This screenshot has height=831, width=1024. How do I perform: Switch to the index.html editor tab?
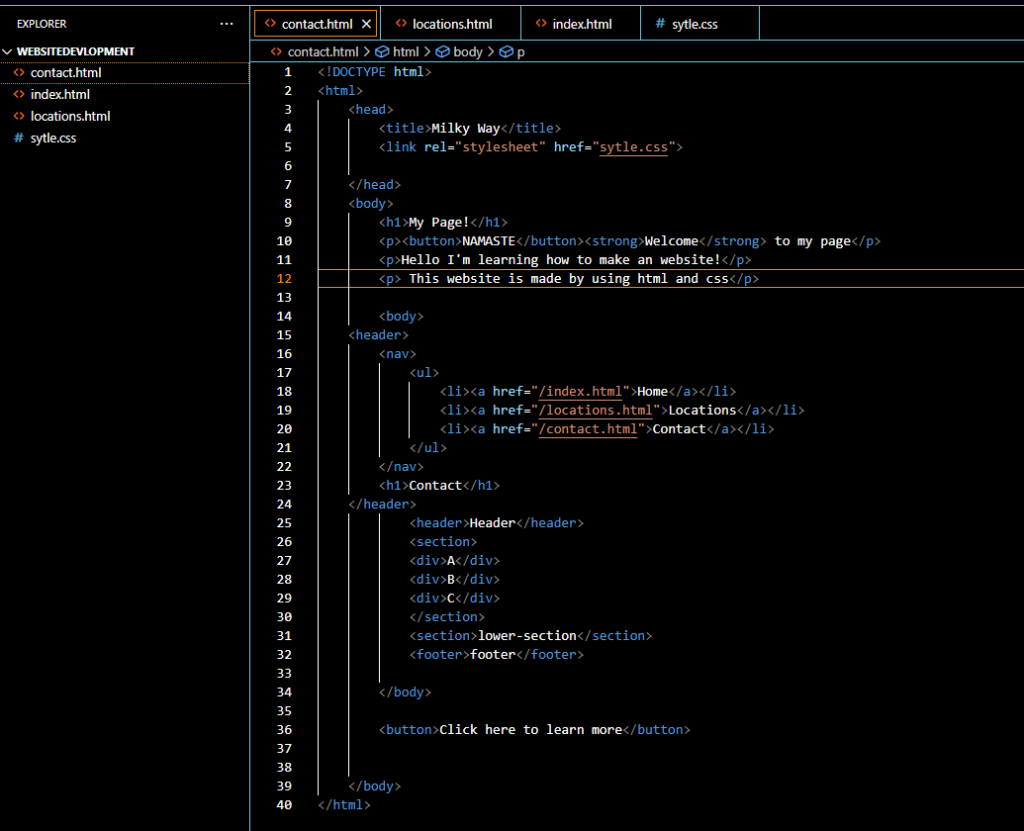click(x=582, y=24)
